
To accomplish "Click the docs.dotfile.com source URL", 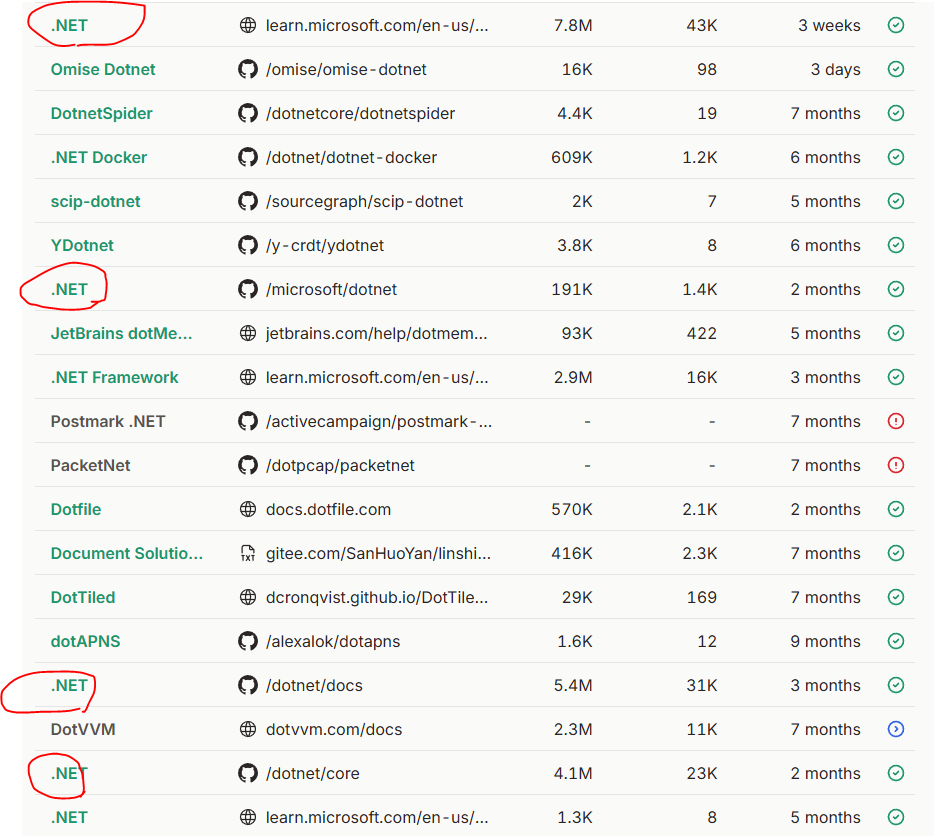I will pyautogui.click(x=328, y=510).
